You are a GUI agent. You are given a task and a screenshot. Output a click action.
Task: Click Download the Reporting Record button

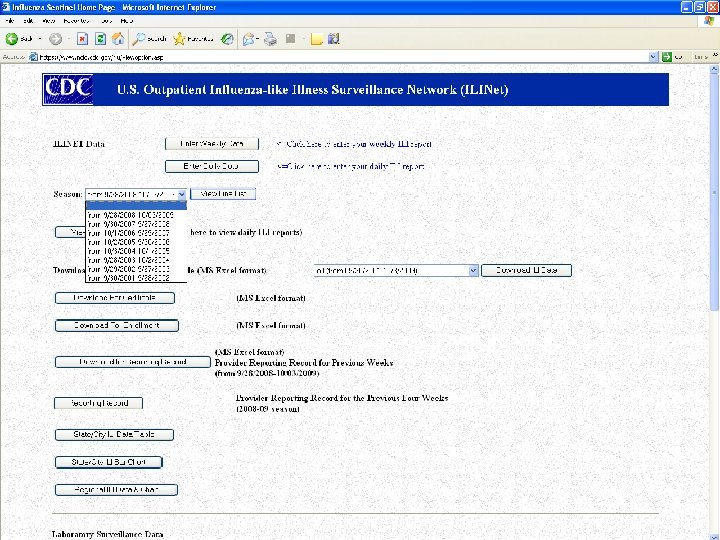pos(133,362)
